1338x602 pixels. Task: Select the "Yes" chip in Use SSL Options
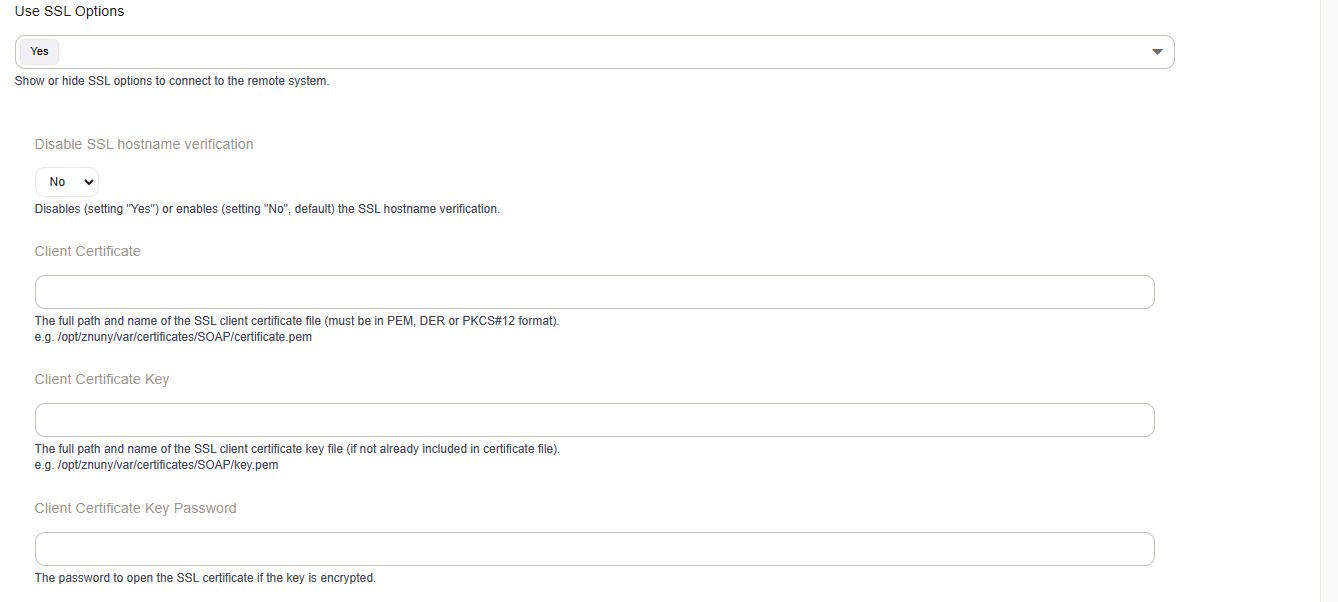[x=38, y=51]
